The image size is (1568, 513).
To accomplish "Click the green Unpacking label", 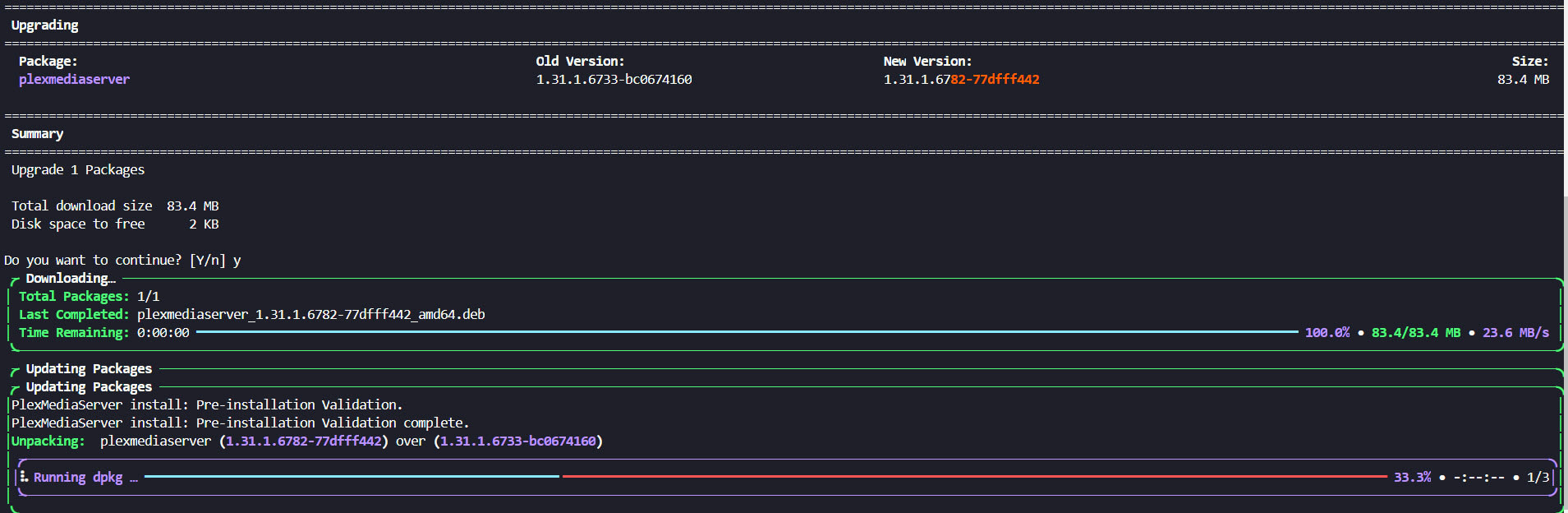I will [48, 441].
